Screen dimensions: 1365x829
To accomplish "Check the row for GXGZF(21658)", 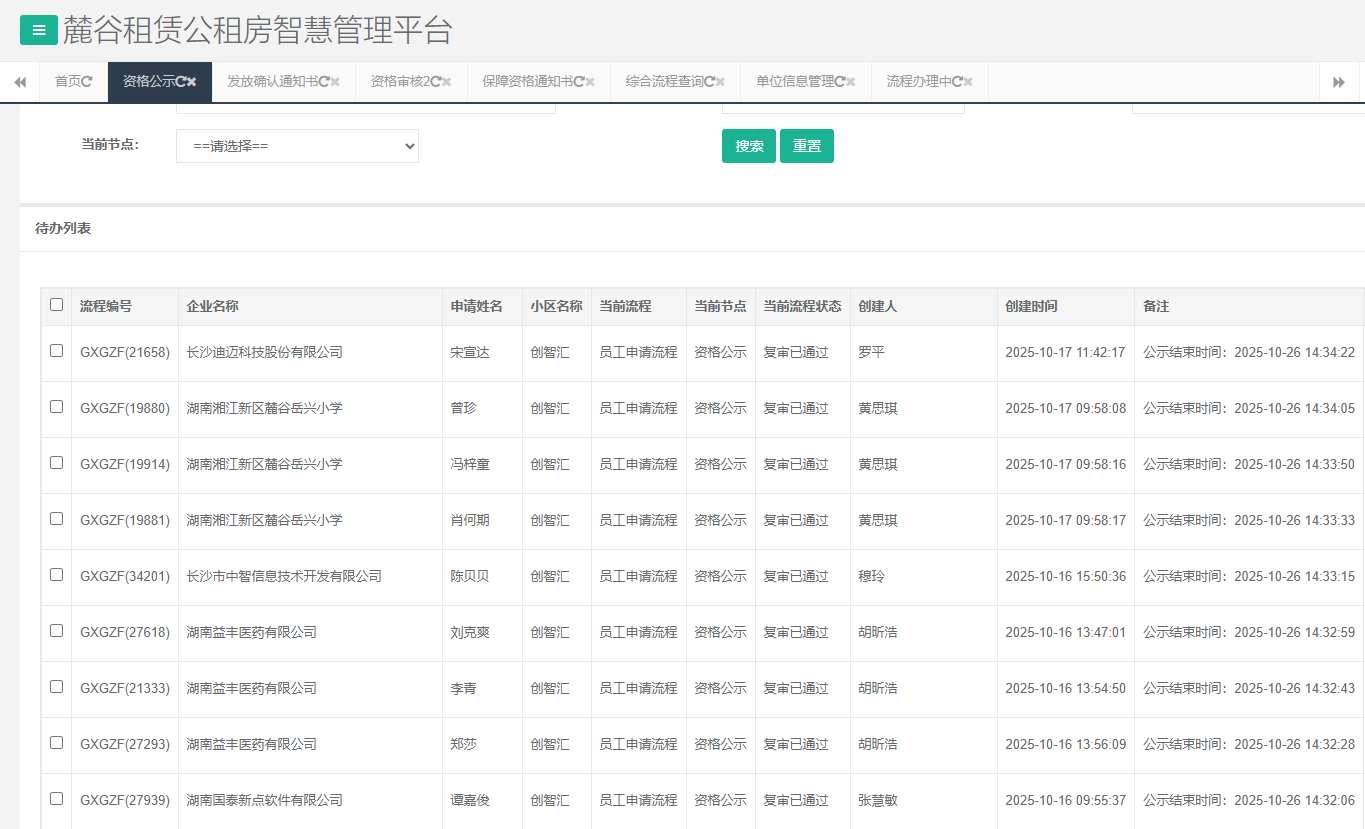I will point(56,351).
